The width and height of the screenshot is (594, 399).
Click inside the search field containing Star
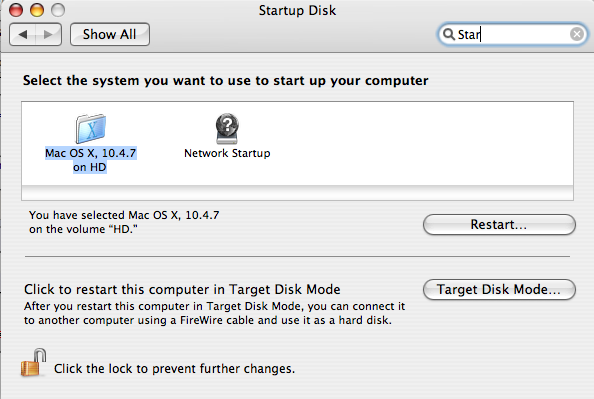(513, 34)
